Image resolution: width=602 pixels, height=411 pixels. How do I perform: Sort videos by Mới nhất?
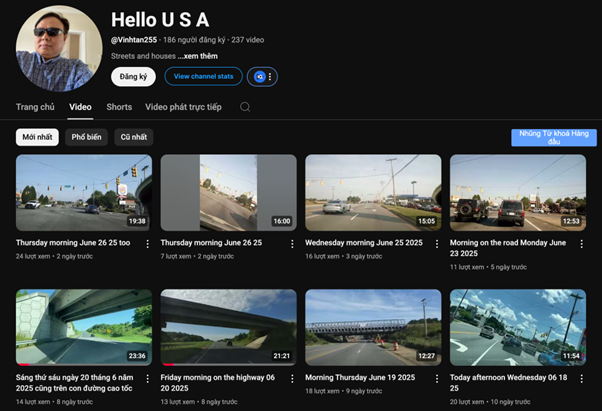coord(37,137)
